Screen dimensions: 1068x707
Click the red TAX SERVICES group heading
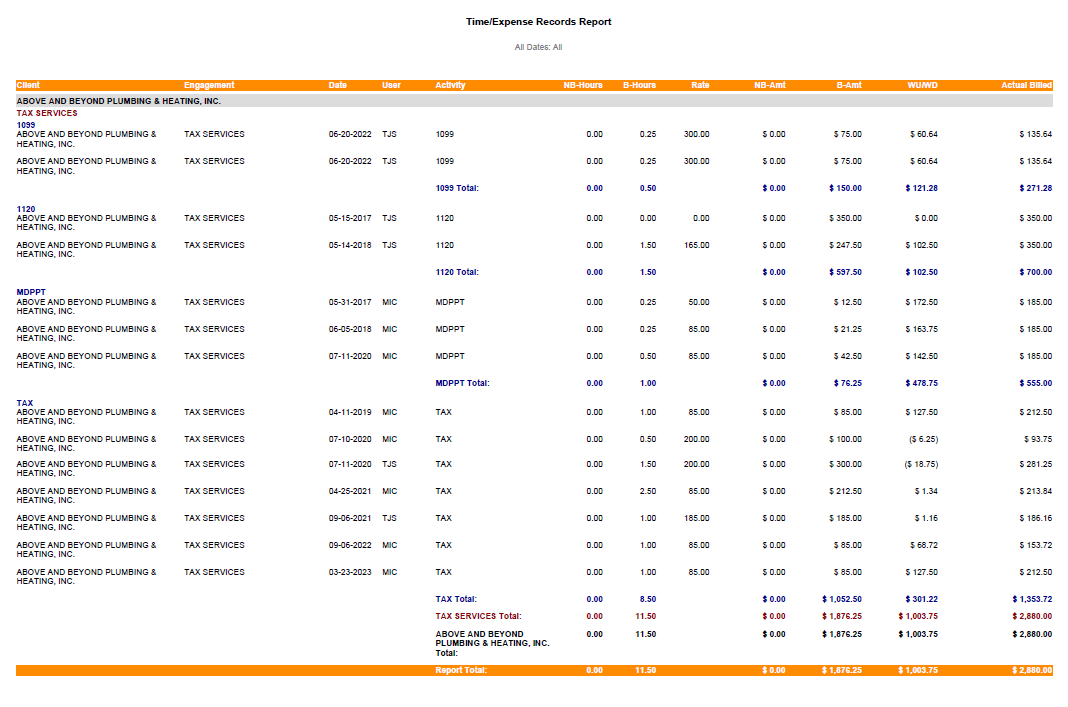pyautogui.click(x=46, y=113)
